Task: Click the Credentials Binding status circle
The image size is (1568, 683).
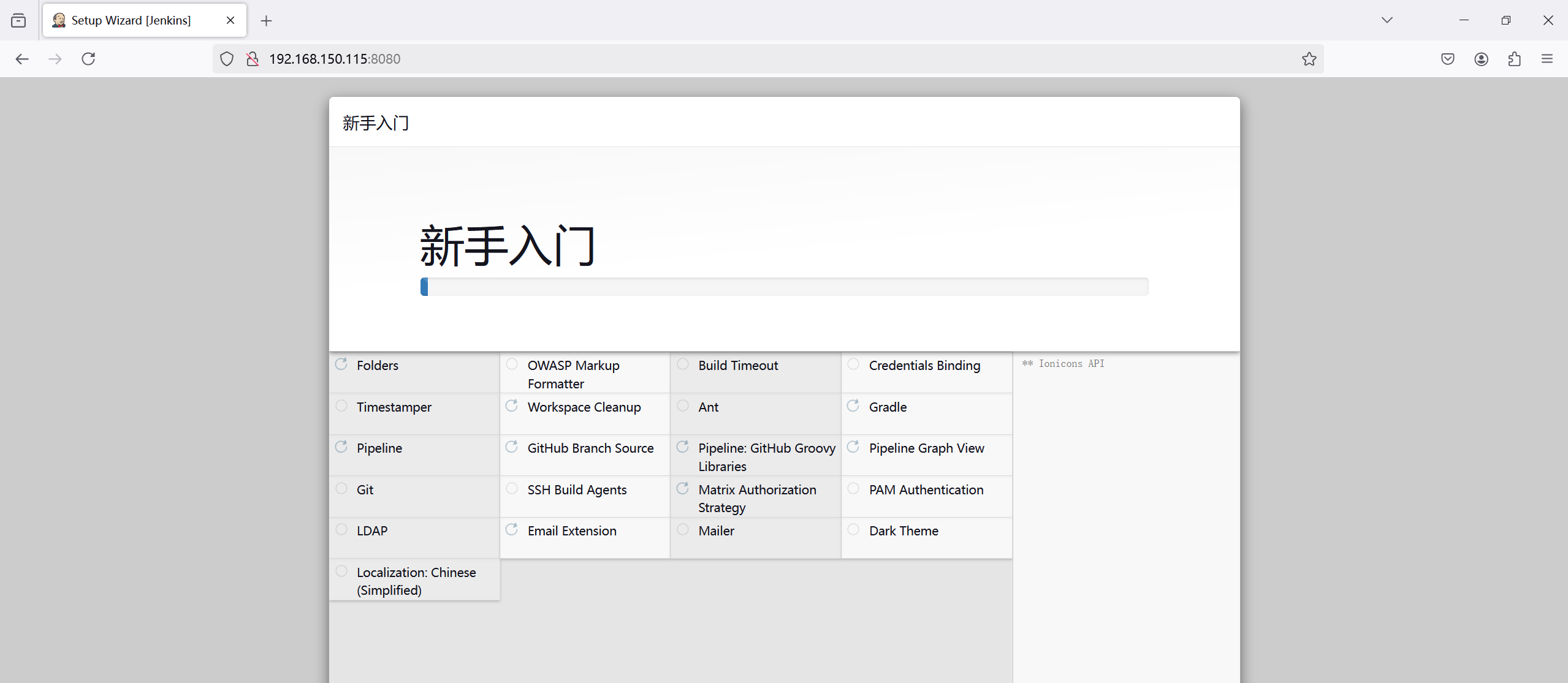Action: (853, 364)
